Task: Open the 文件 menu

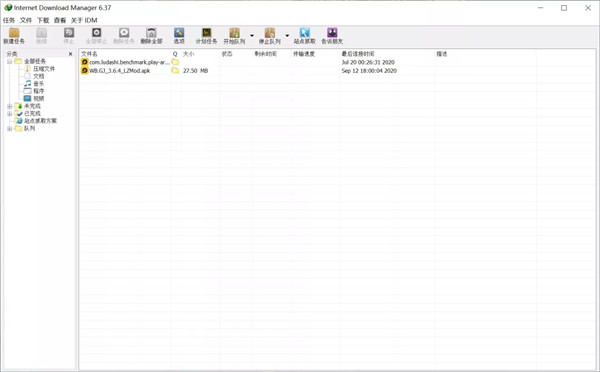Action: (26, 20)
